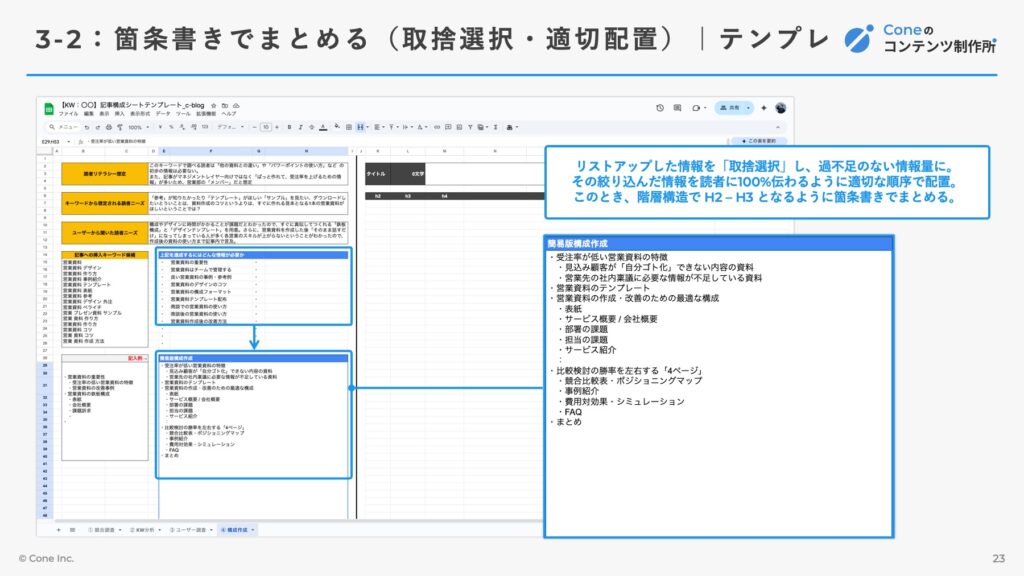Image resolution: width=1024 pixels, height=576 pixels.
Task: Click the 共有 share button
Action: [734, 108]
